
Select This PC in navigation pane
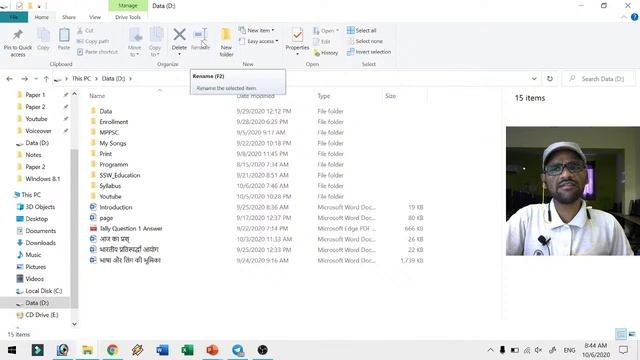[x=31, y=195]
